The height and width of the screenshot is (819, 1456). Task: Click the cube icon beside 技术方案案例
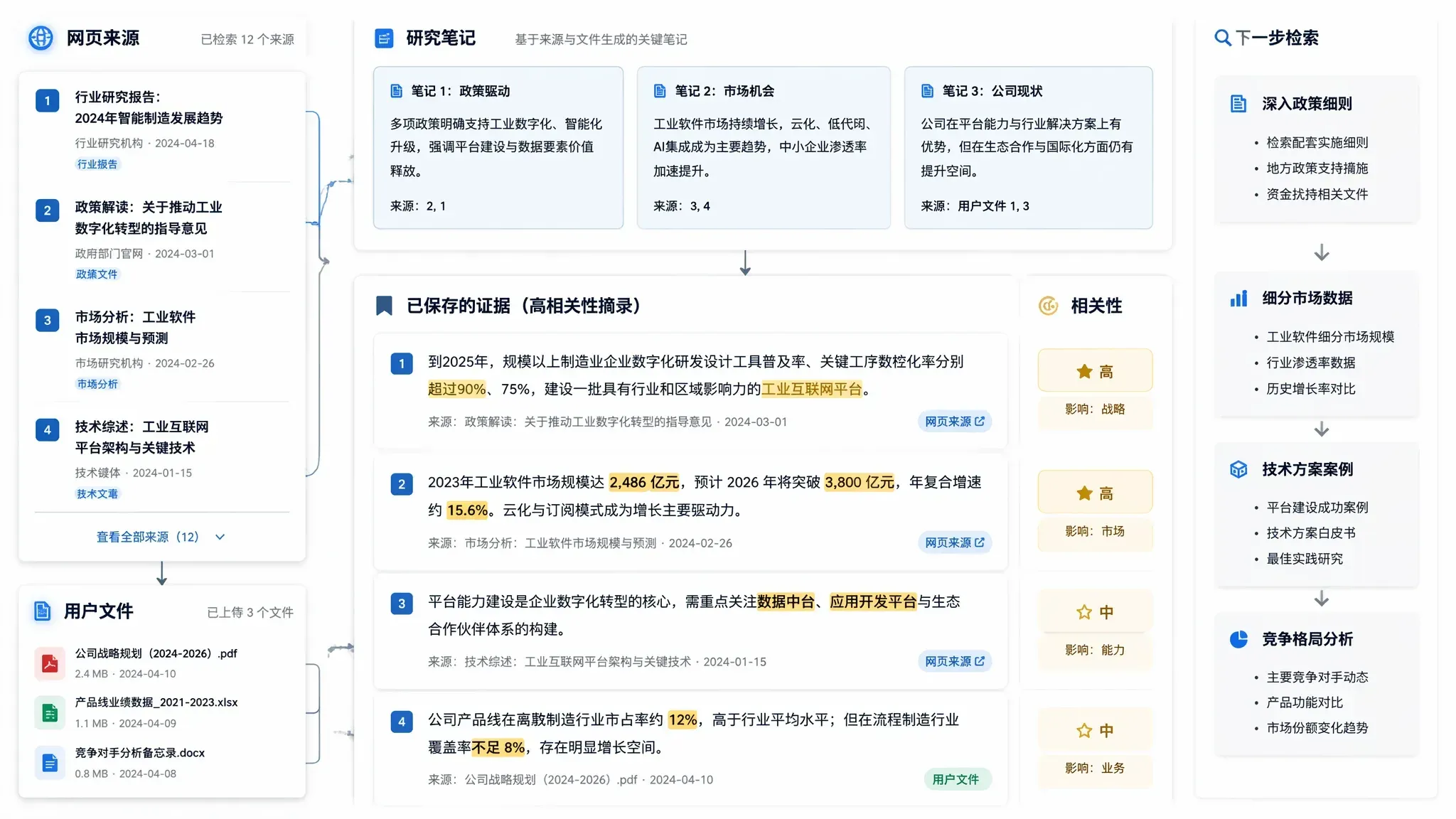(1238, 469)
